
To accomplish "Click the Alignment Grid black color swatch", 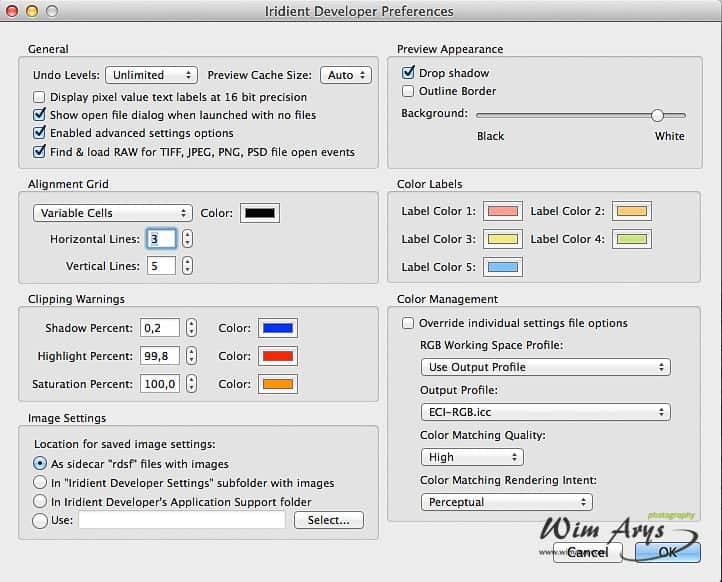I will point(260,213).
